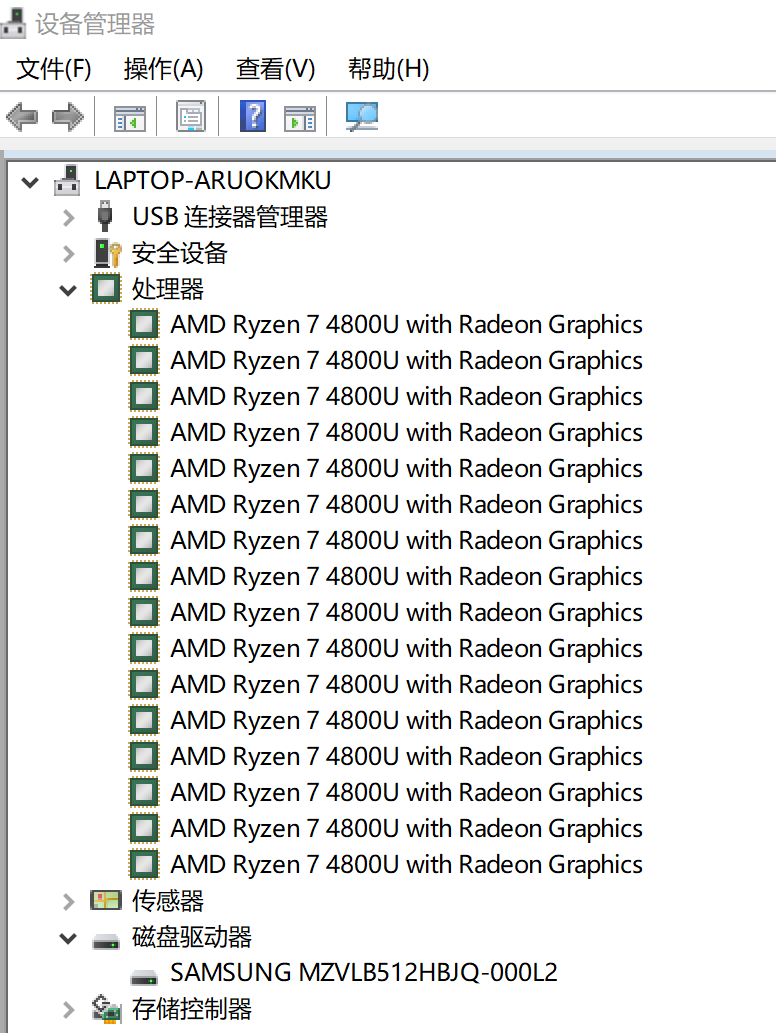Open the 查看(V) menu

(276, 69)
